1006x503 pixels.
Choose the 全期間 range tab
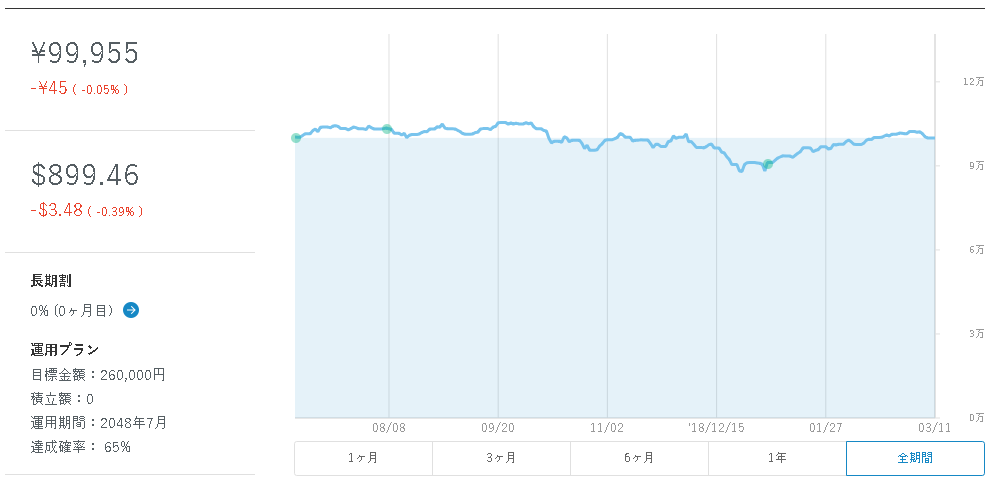pyautogui.click(x=915, y=458)
